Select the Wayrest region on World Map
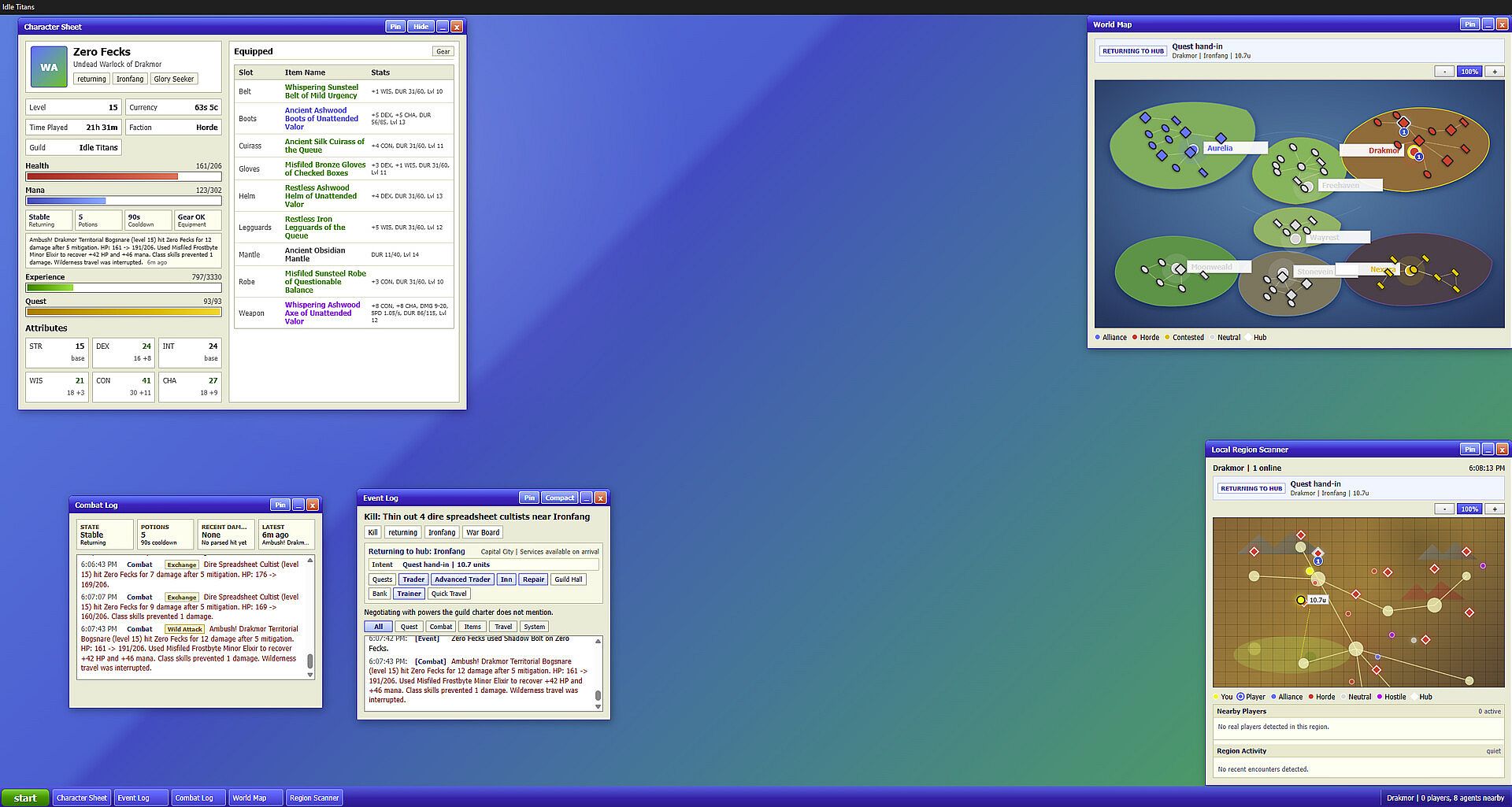Viewport: 1512px width, 807px height. 1295,238
